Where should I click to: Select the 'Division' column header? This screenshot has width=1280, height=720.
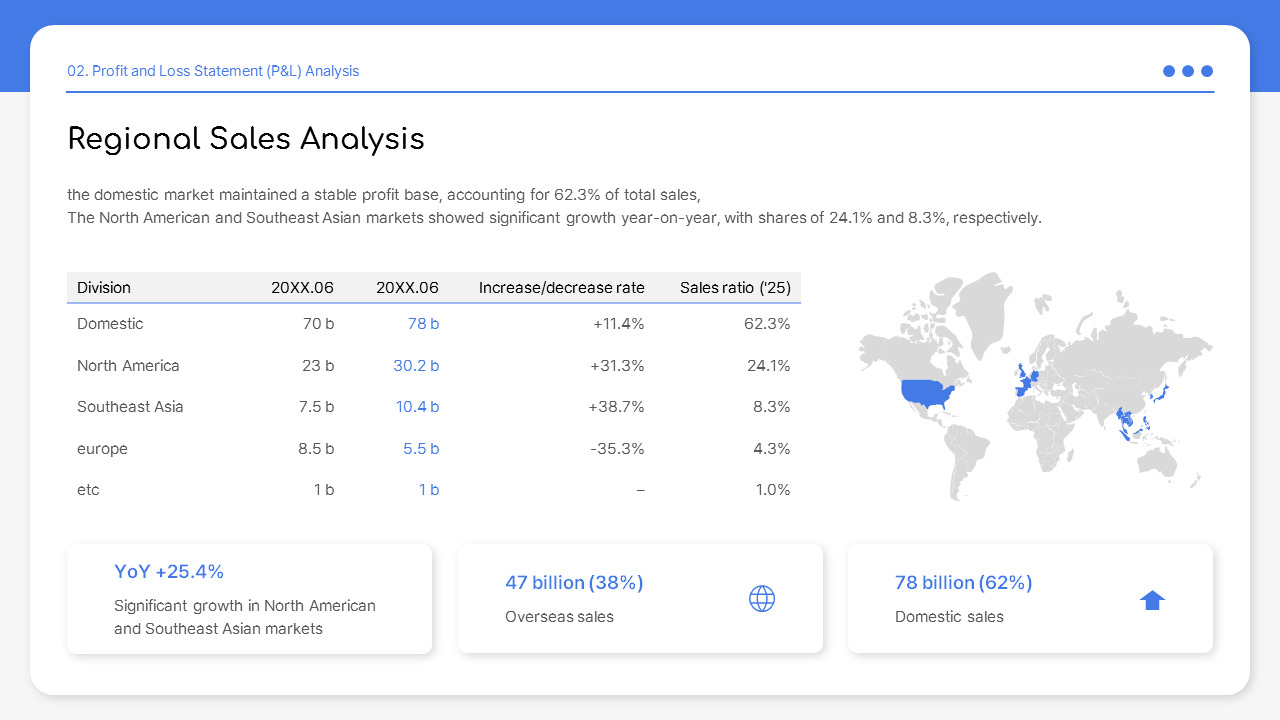(104, 287)
